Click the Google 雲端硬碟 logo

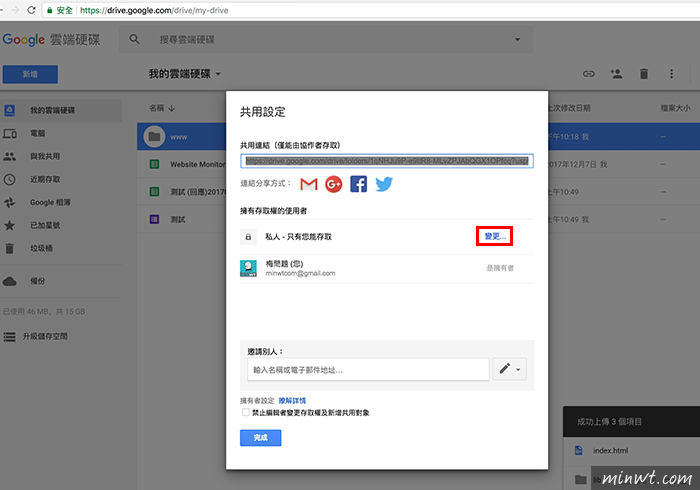tap(51, 39)
